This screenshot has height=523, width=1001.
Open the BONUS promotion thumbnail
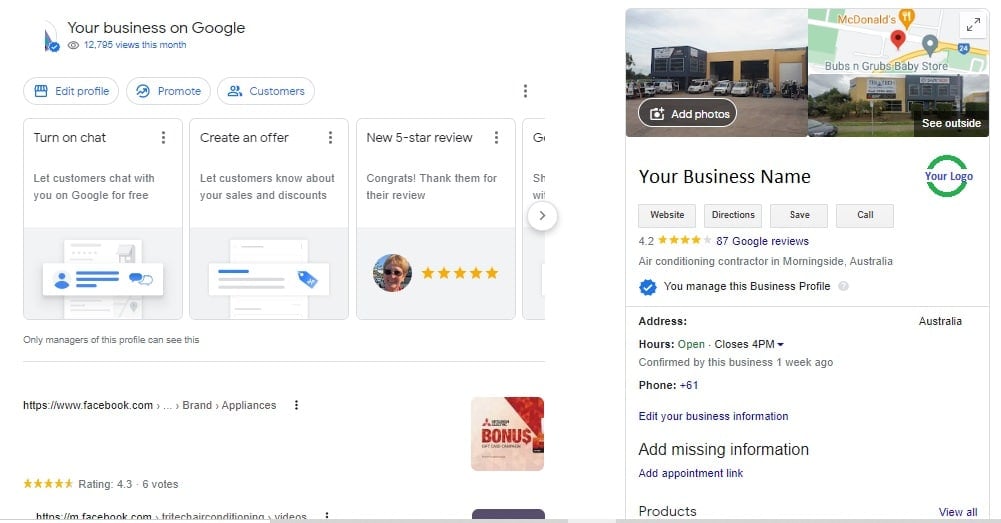[x=508, y=434]
